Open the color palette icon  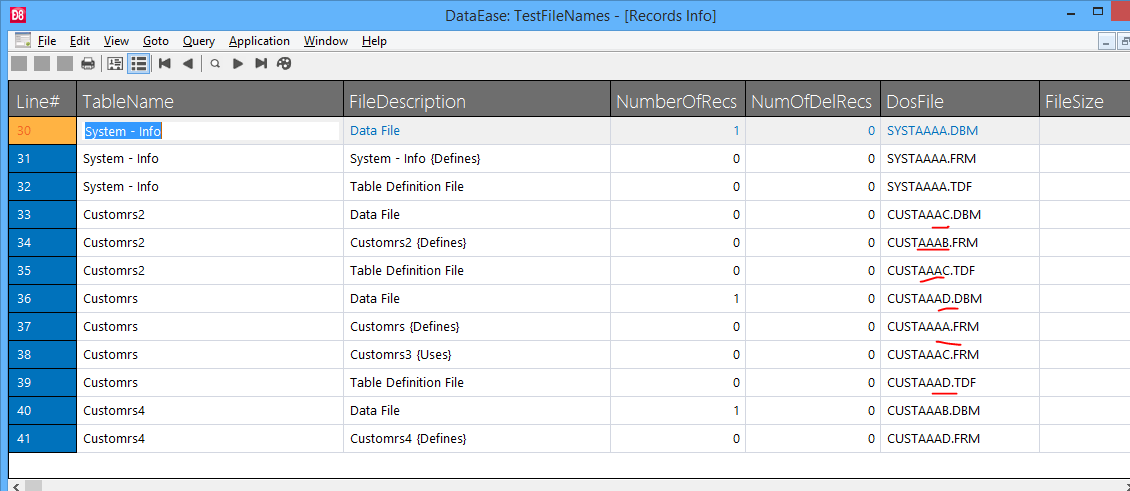(x=284, y=64)
